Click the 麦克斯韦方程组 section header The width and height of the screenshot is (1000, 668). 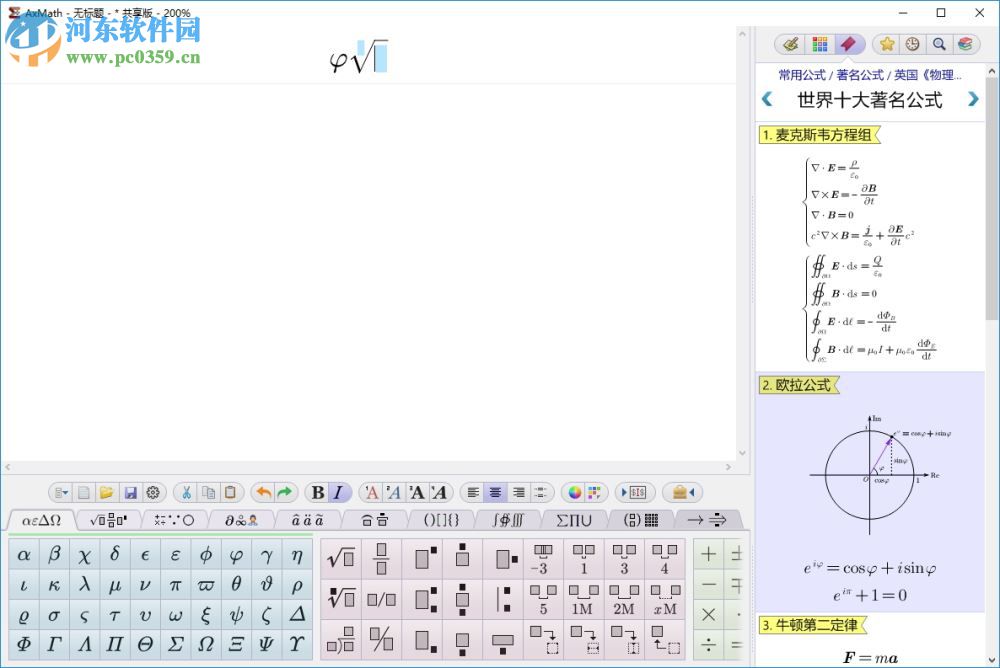[x=816, y=135]
